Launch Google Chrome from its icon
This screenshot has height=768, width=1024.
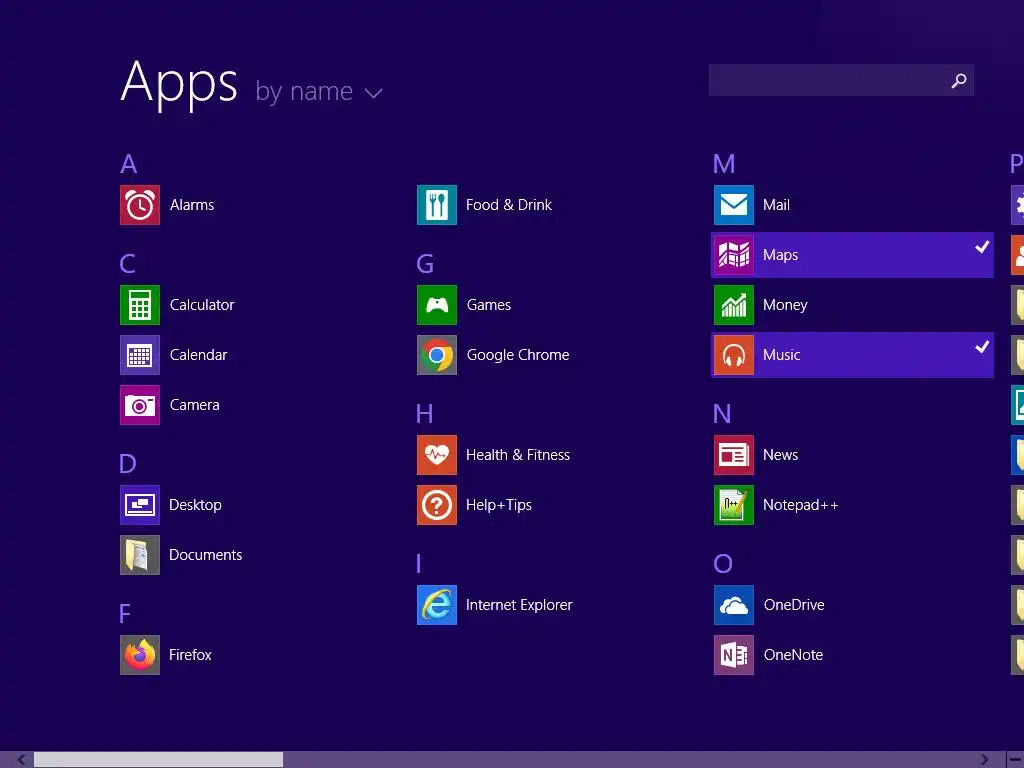tap(437, 355)
